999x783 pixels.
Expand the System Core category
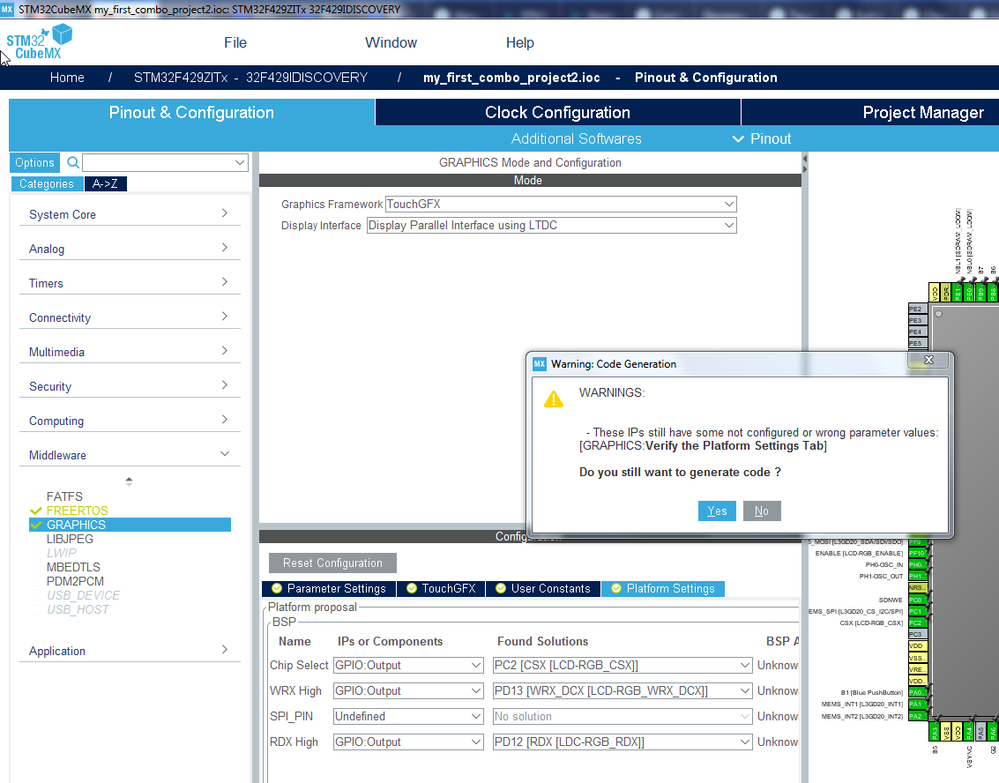(129, 215)
